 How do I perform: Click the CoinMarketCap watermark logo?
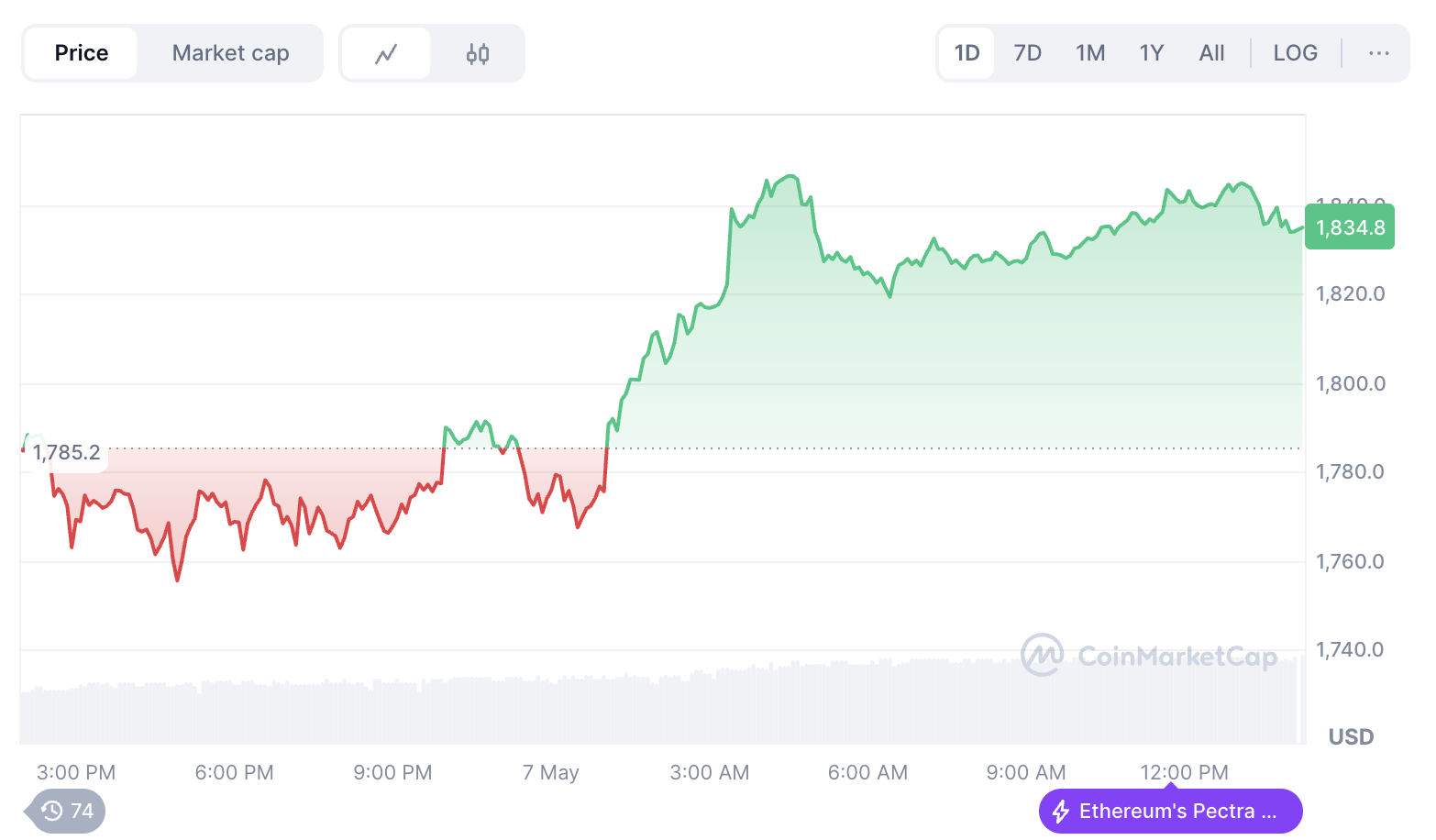pos(1042,655)
